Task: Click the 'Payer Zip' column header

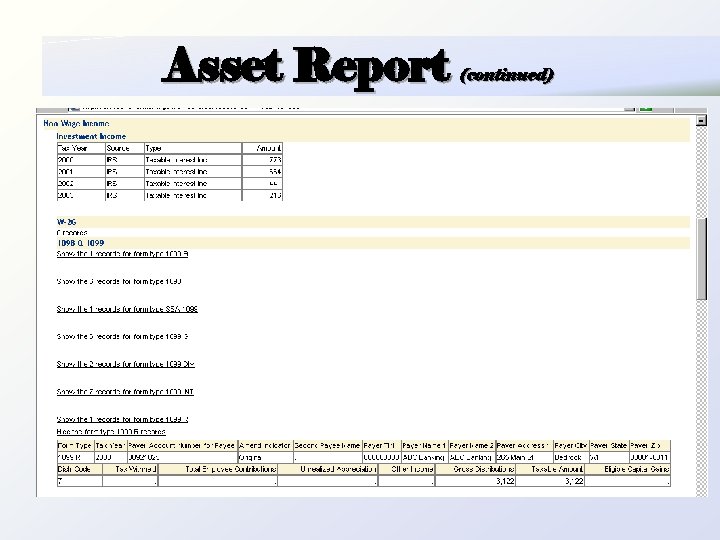Action: pos(650,445)
